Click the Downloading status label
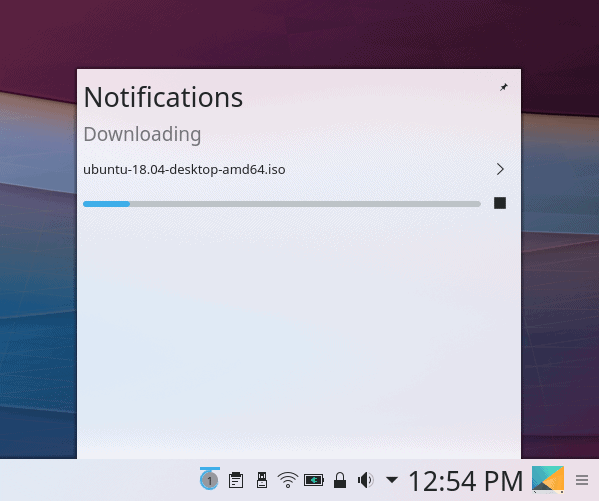The width and height of the screenshot is (599, 501). (x=142, y=134)
